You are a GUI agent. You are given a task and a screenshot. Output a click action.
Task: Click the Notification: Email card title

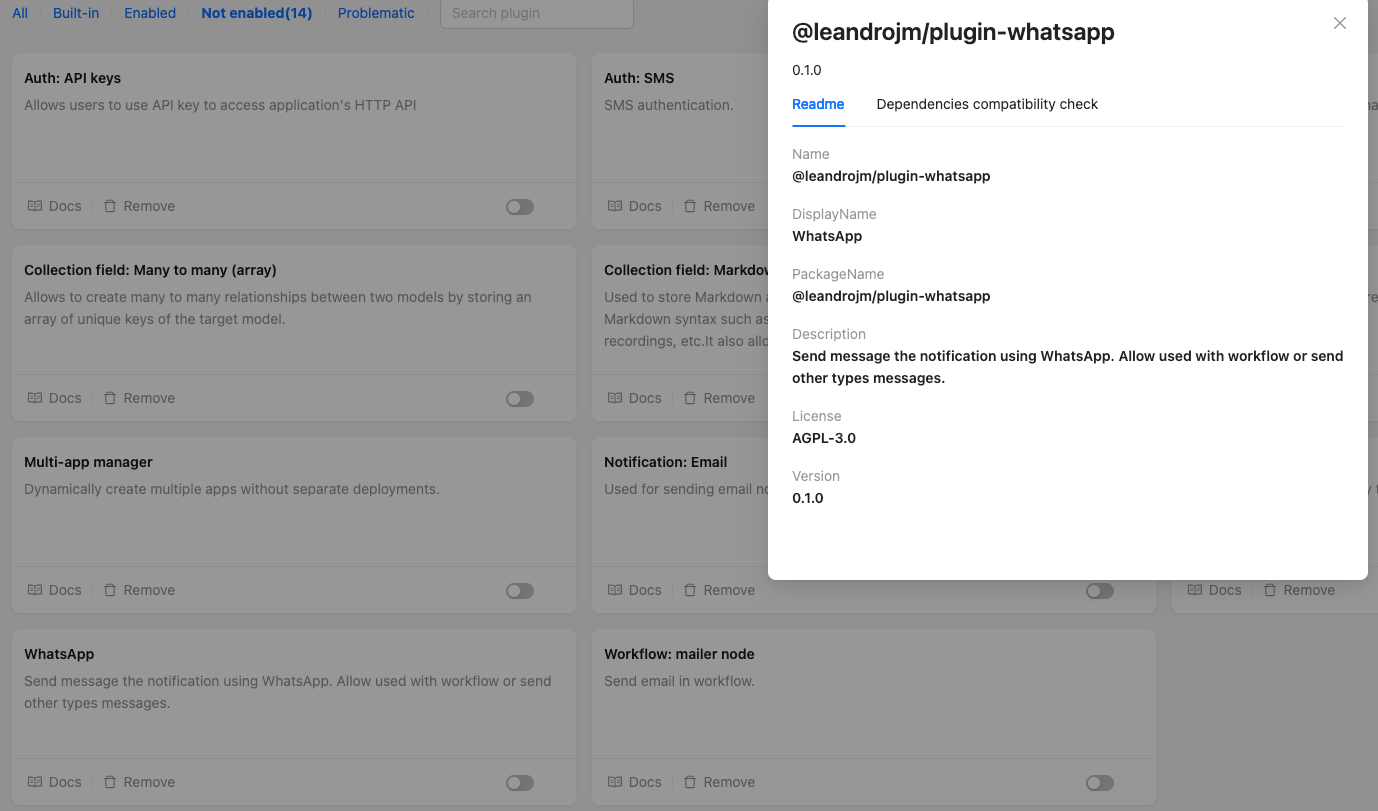tap(665, 462)
